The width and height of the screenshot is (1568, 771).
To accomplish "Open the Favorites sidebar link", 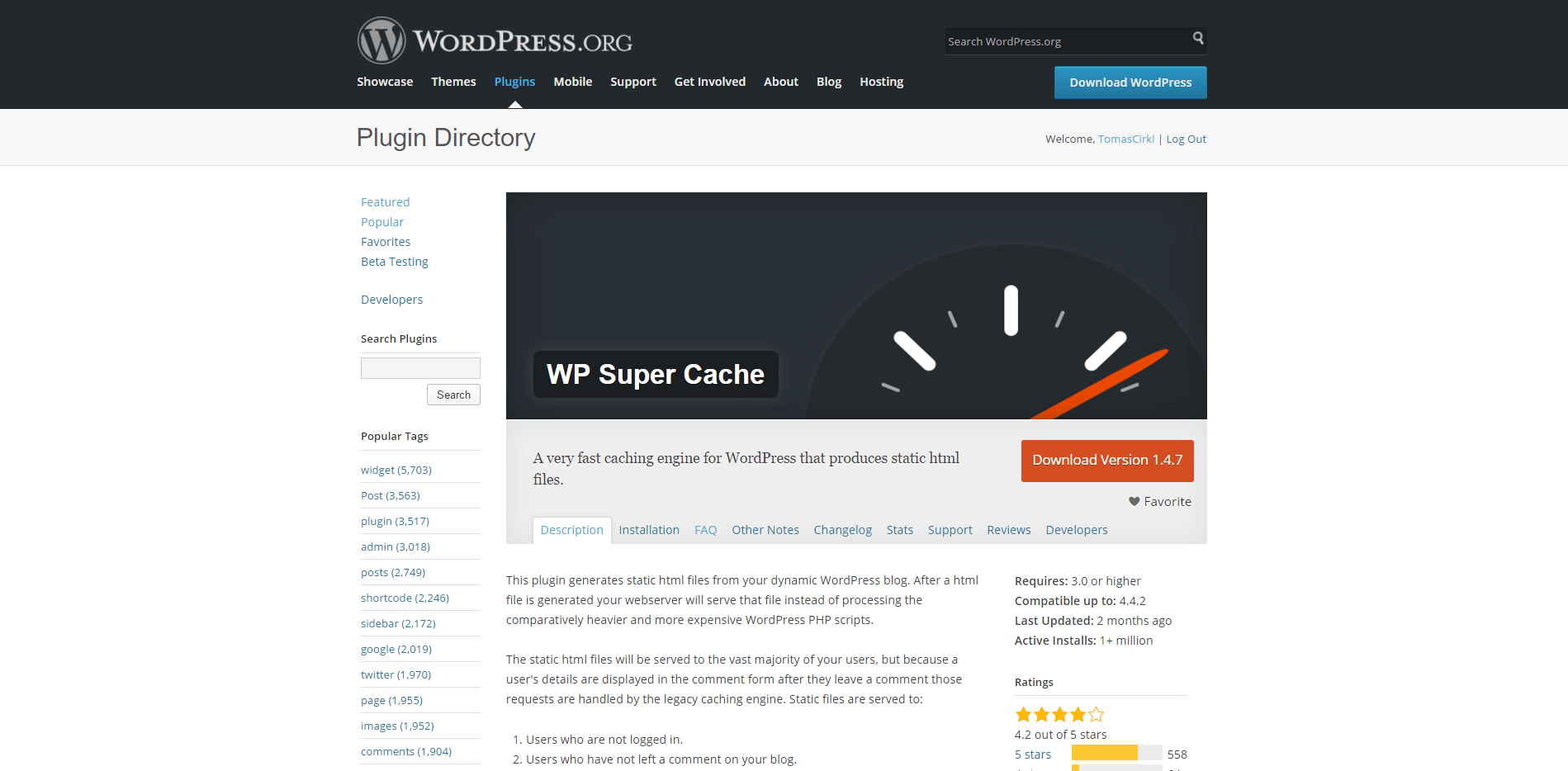I will (386, 242).
